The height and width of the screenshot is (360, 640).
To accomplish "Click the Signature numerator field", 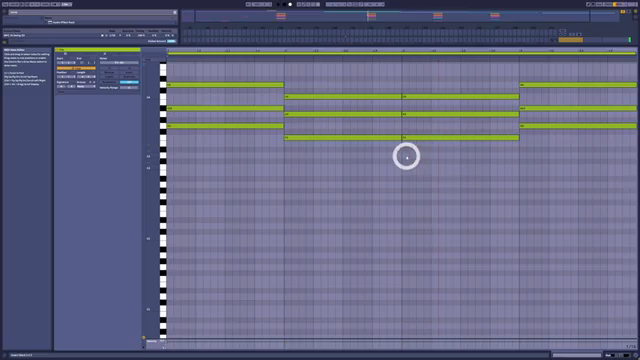I will [61, 87].
